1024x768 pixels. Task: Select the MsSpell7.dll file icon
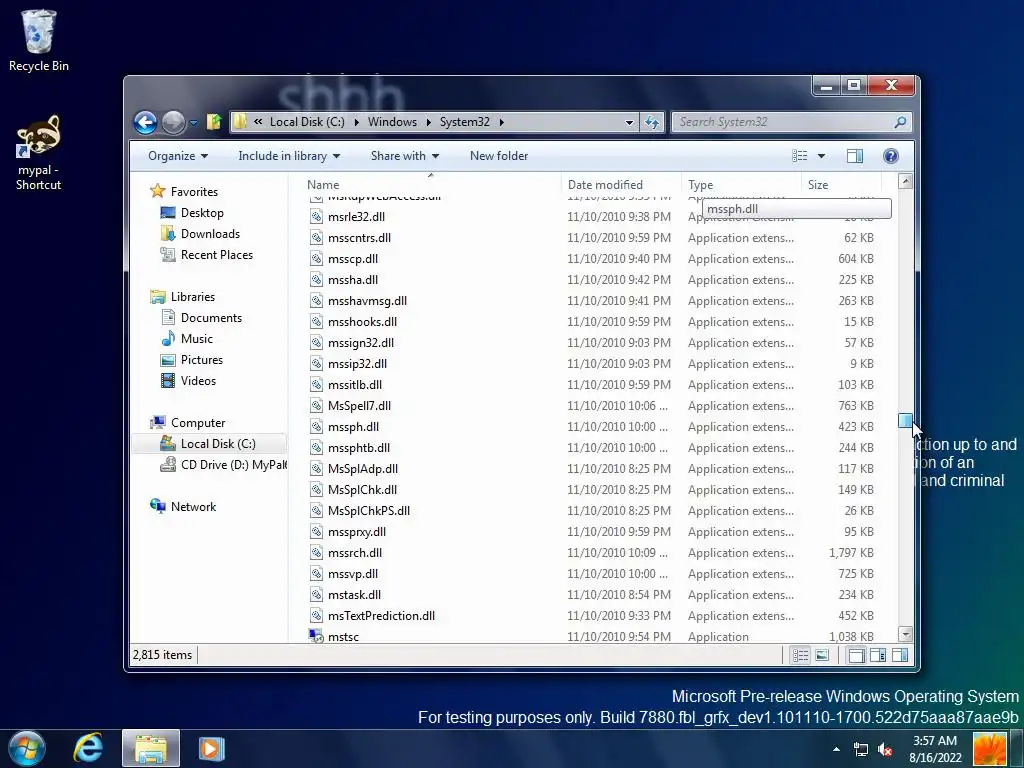point(316,406)
